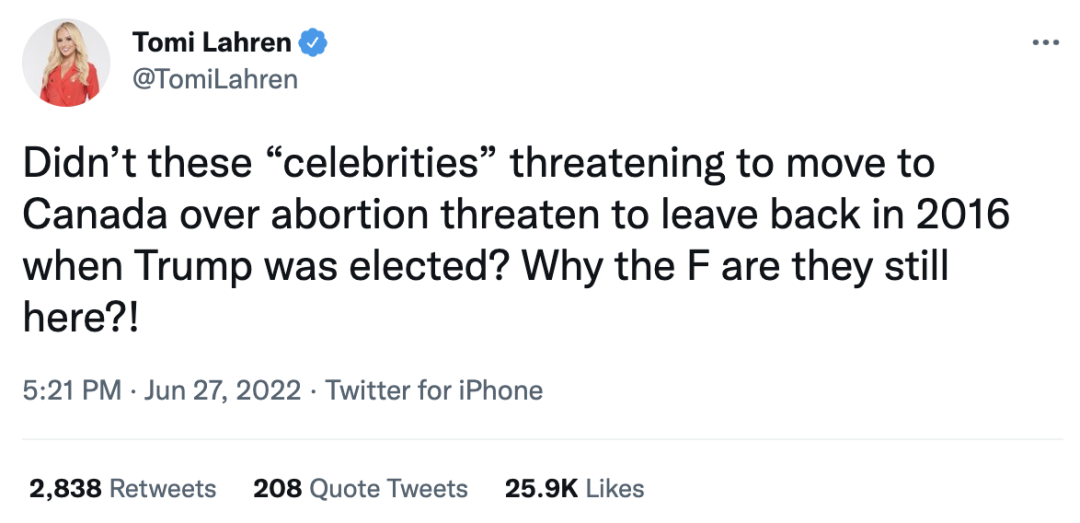Open the Twitter for iPhone source link
The height and width of the screenshot is (523, 1080).
coord(434,390)
